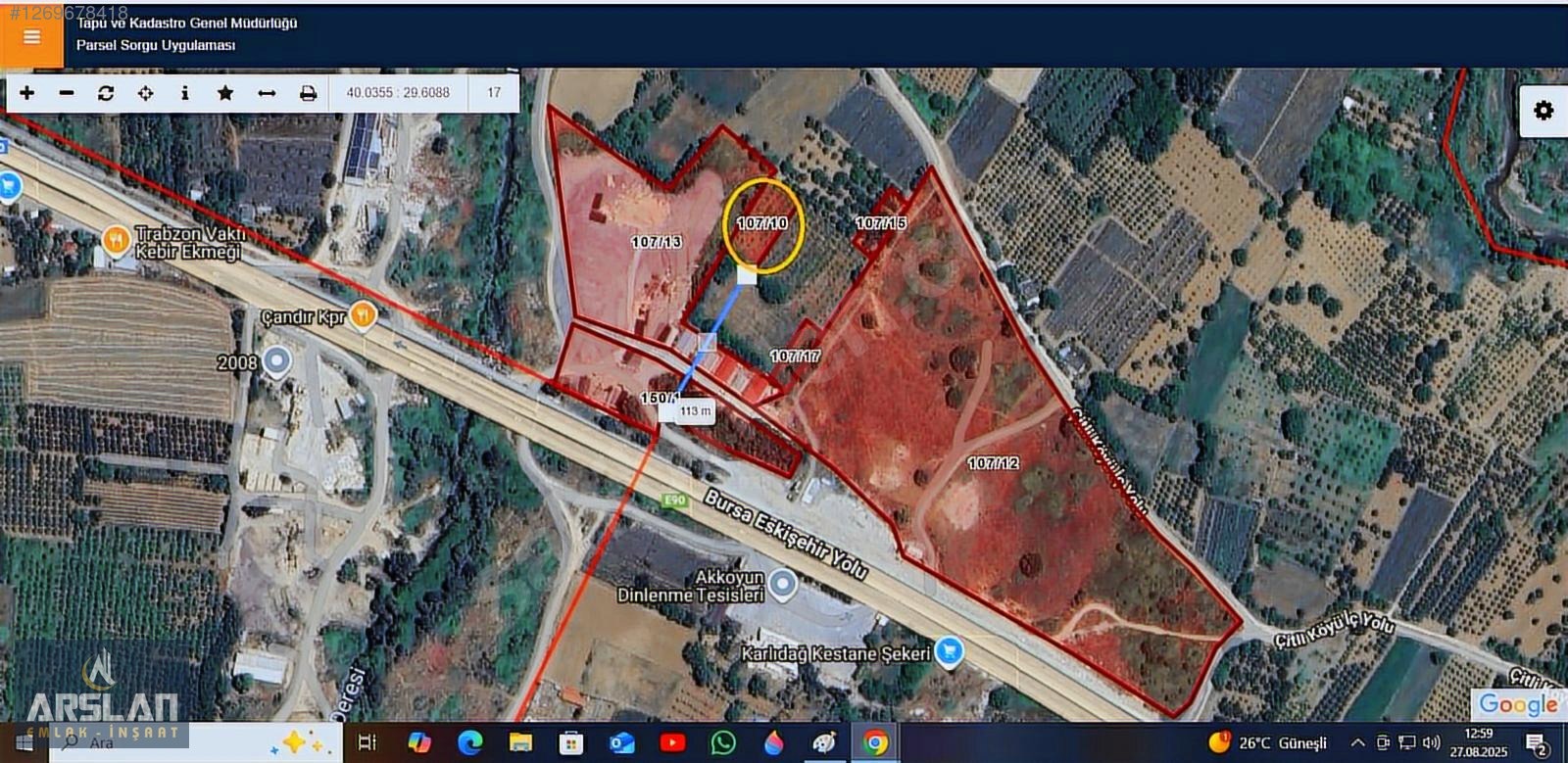The width and height of the screenshot is (1568, 763).
Task: Open Microsoft Edge from the taskbar
Action: [x=470, y=742]
